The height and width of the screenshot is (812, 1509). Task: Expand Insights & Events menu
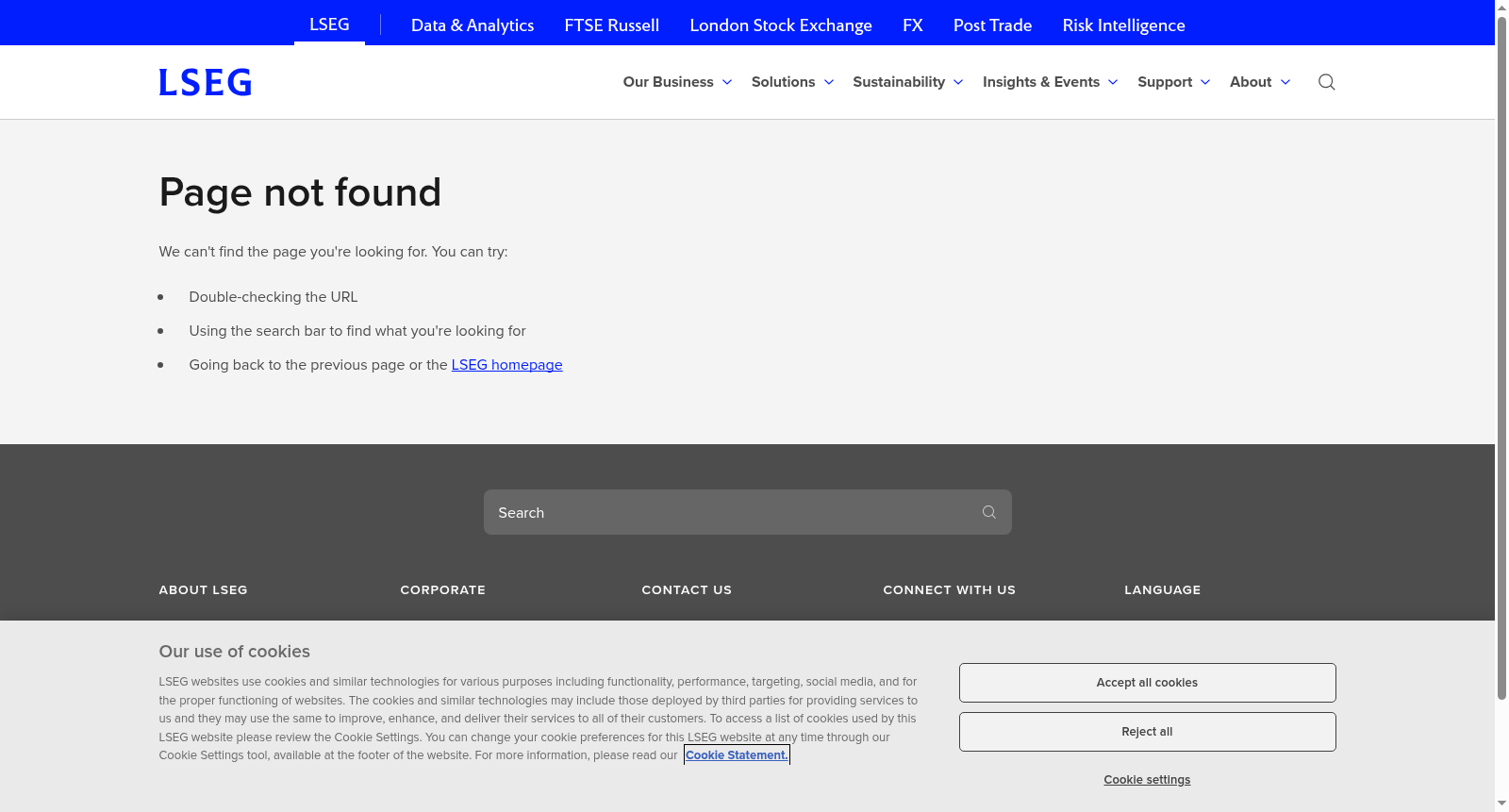click(1050, 82)
